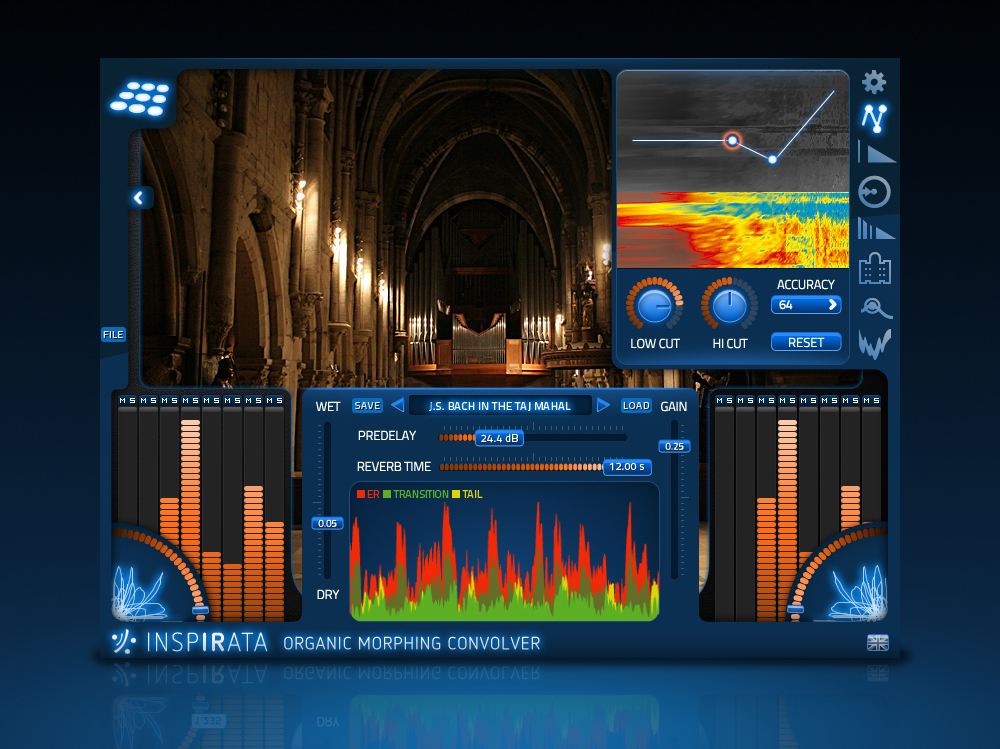Select the EQ curve editor icon
The width and height of the screenshot is (1000, 749).
874,118
